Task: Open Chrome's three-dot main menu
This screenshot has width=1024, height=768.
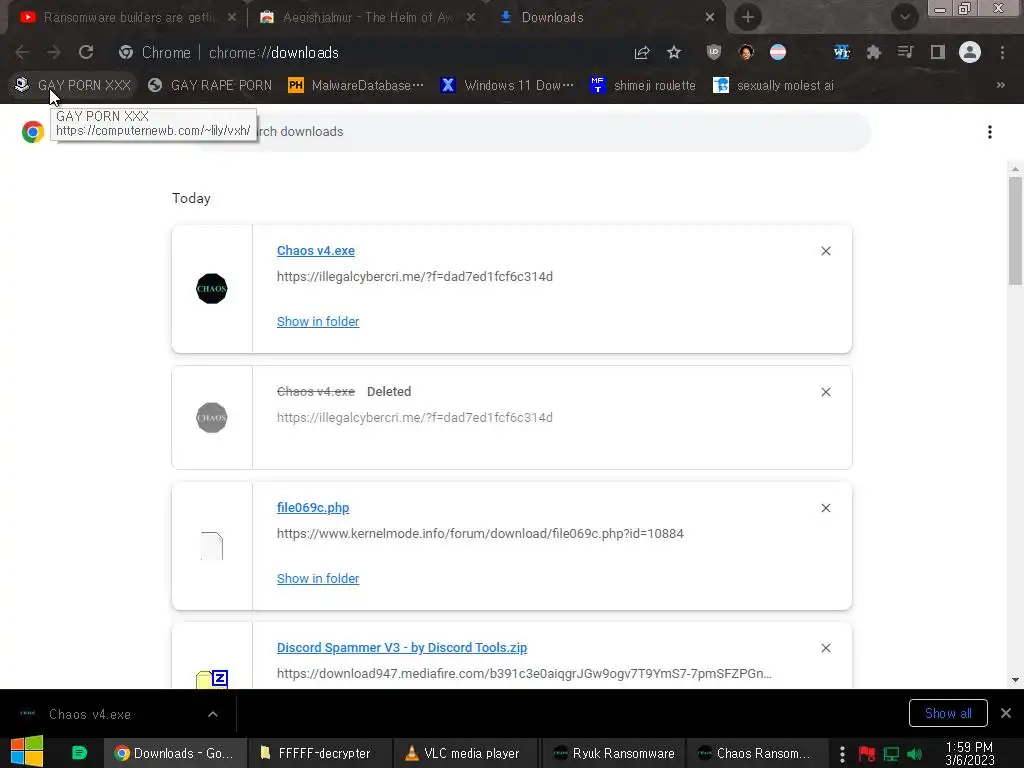Action: pyautogui.click(x=1002, y=52)
